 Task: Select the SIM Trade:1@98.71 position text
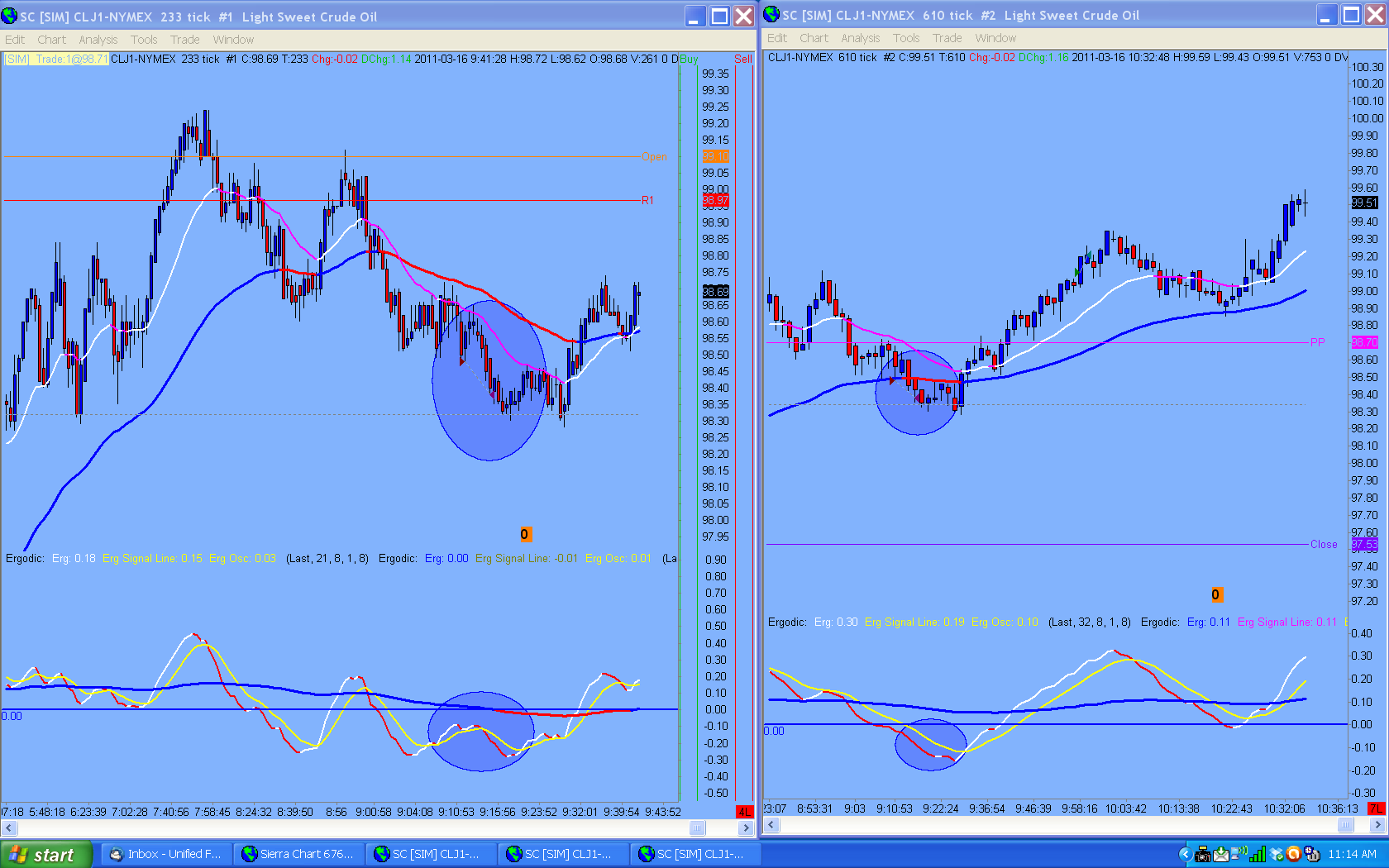(56, 59)
